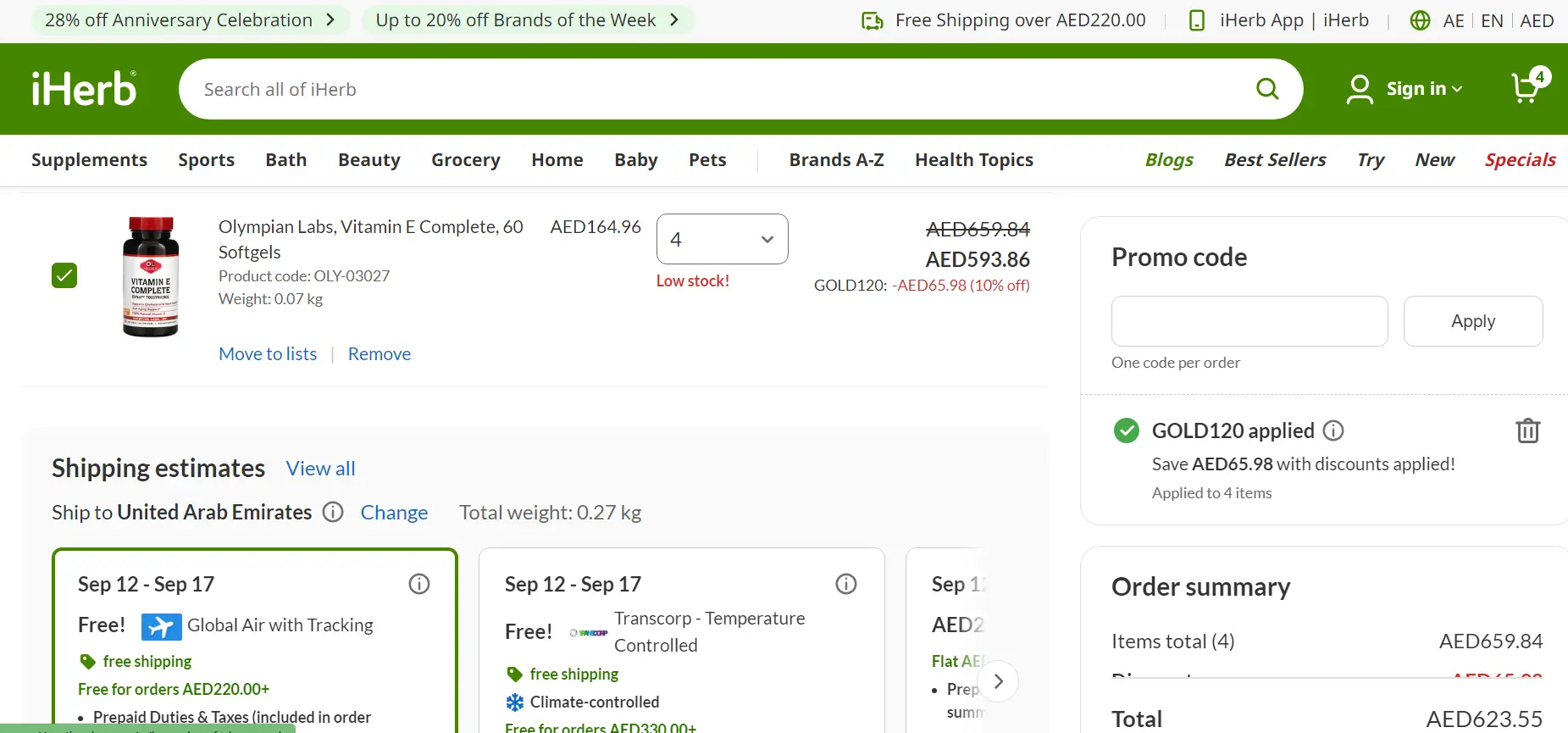Click the iHerb App phone icon
The width and height of the screenshot is (1568, 733).
1197,20
